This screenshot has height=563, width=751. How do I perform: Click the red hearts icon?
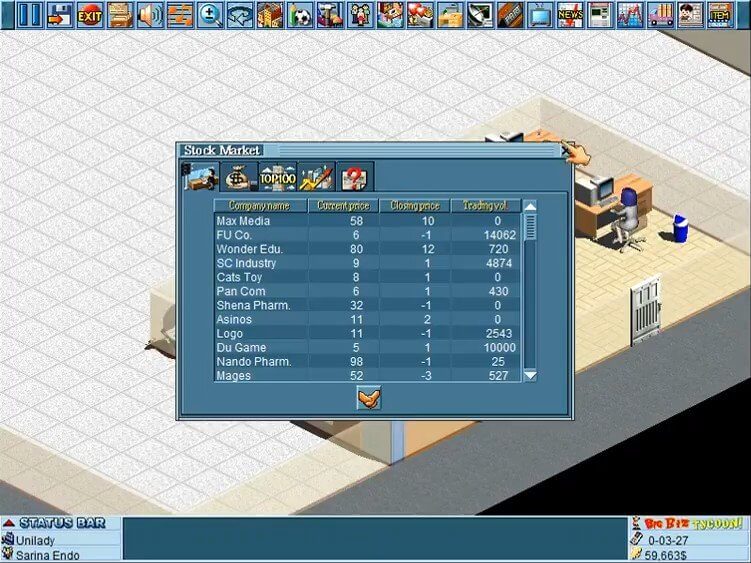coord(420,14)
